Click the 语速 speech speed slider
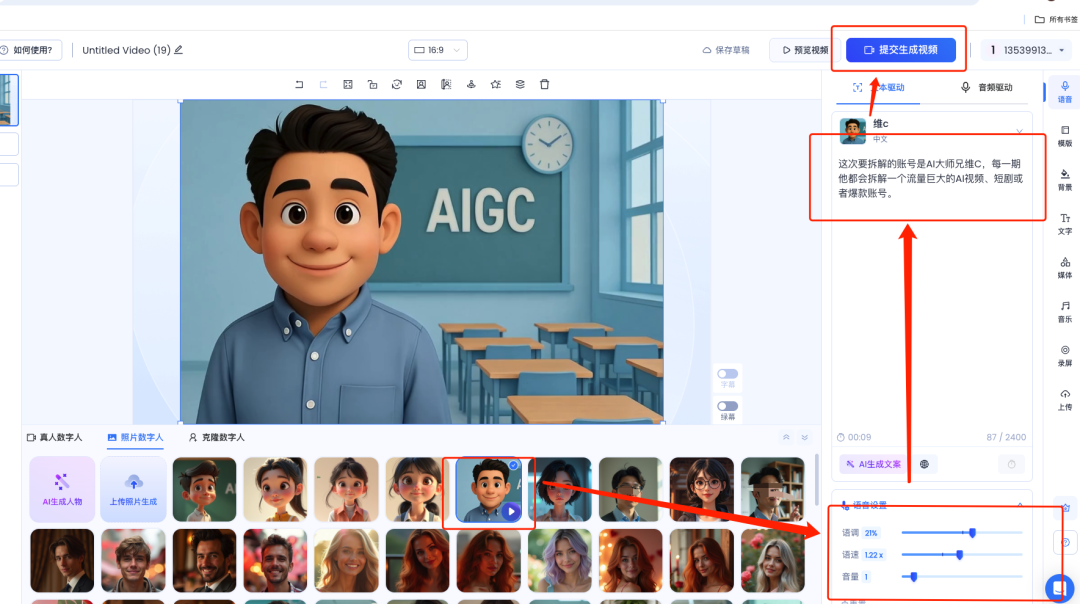Image resolution: width=1080 pixels, height=604 pixels. [960, 554]
